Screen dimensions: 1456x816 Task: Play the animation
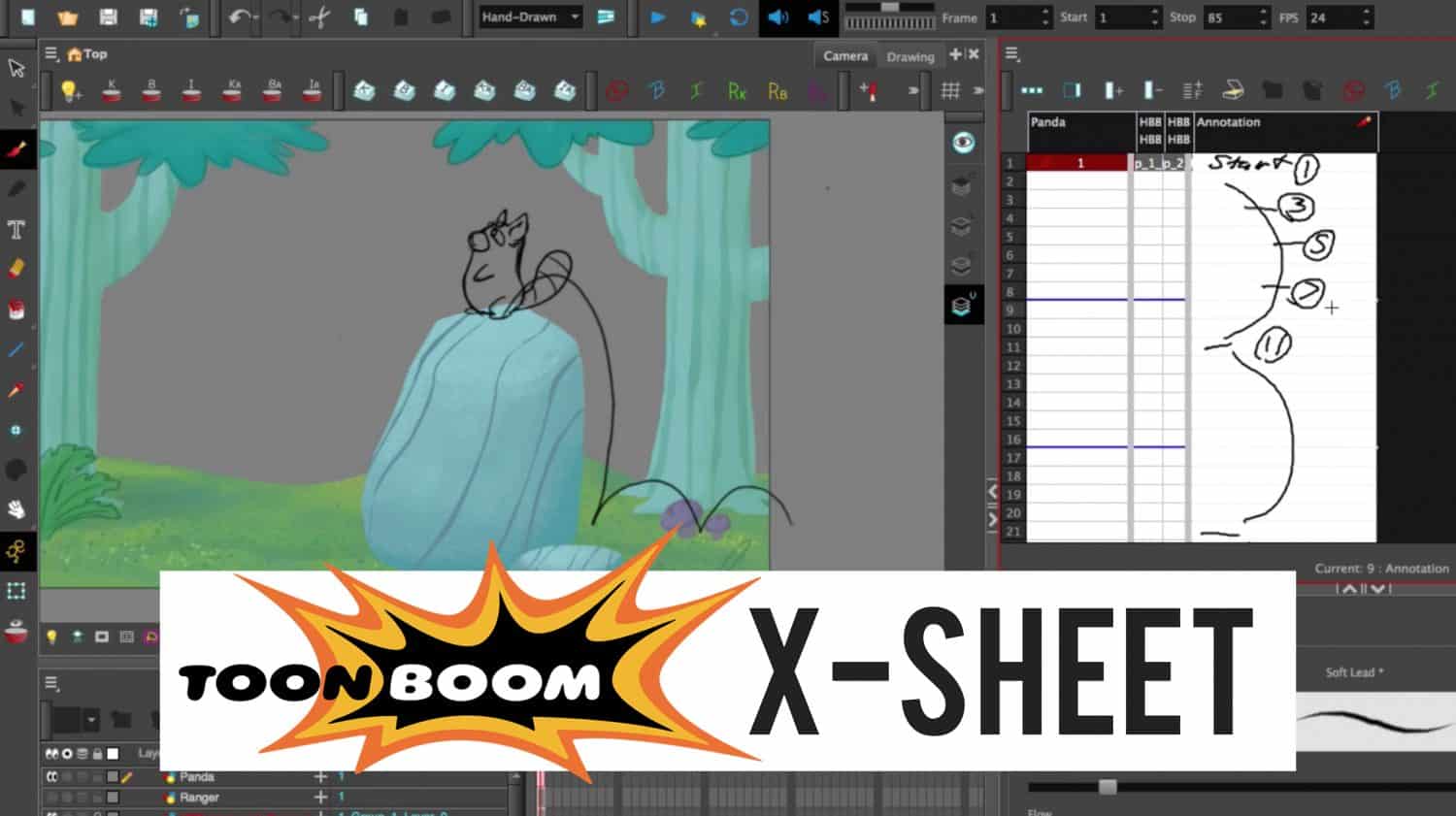click(657, 16)
